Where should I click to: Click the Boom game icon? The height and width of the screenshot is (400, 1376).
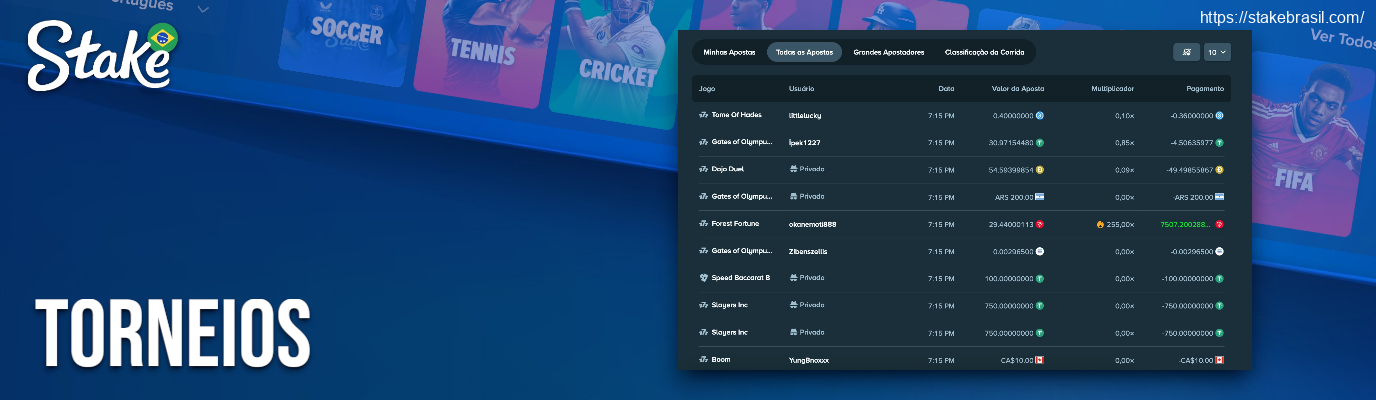(x=703, y=360)
